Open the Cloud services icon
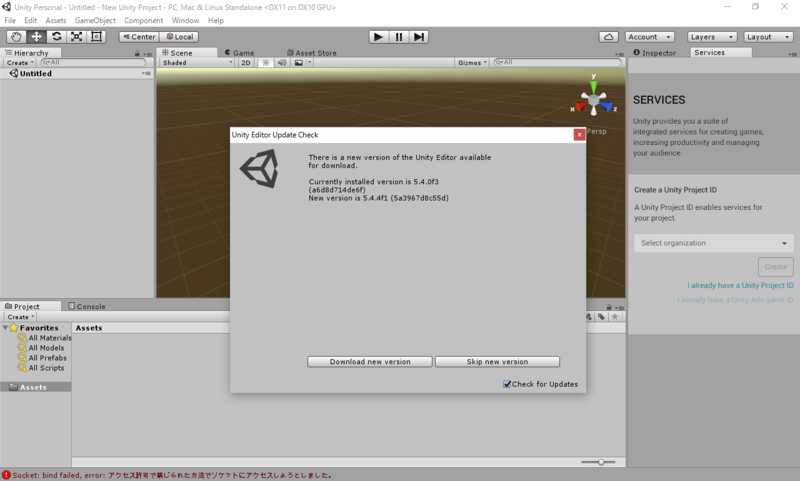This screenshot has height=481, width=800. [x=609, y=37]
